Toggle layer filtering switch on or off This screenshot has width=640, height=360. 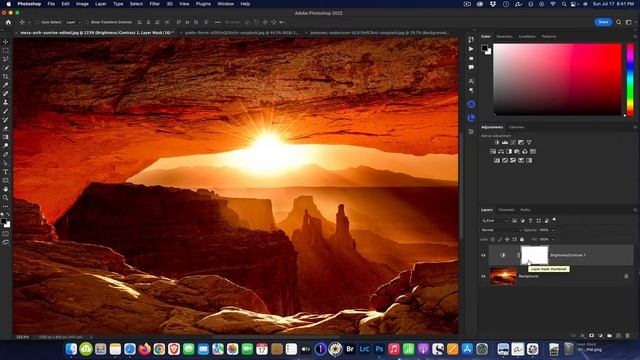point(554,220)
